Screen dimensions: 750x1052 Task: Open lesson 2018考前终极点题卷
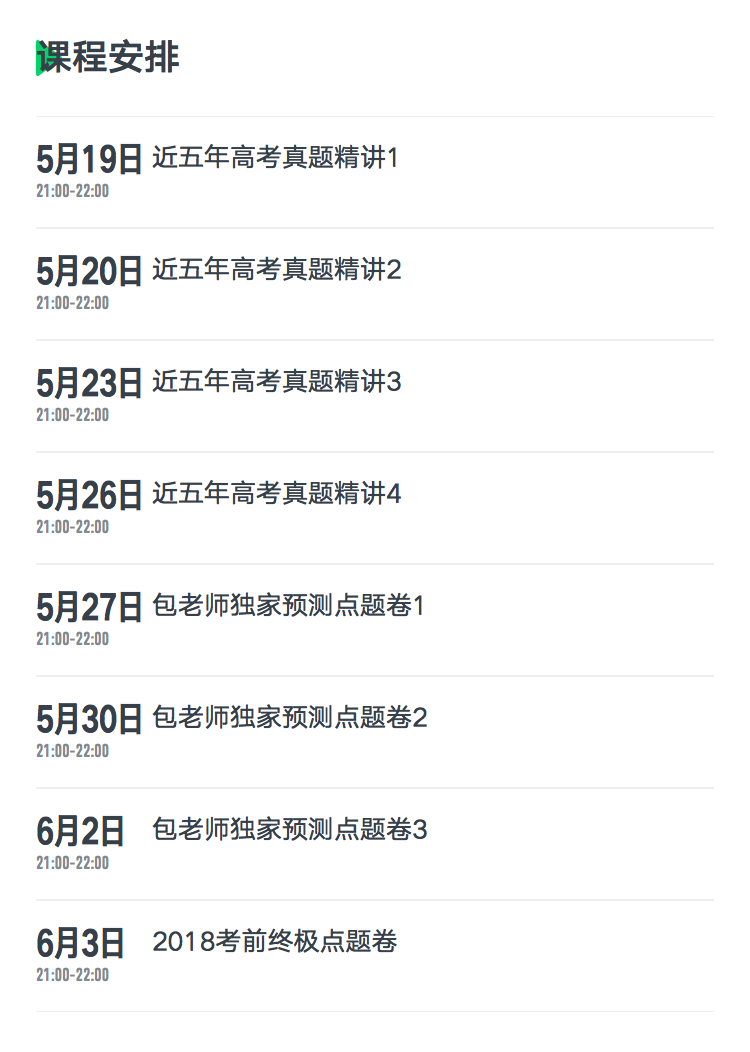pos(275,942)
